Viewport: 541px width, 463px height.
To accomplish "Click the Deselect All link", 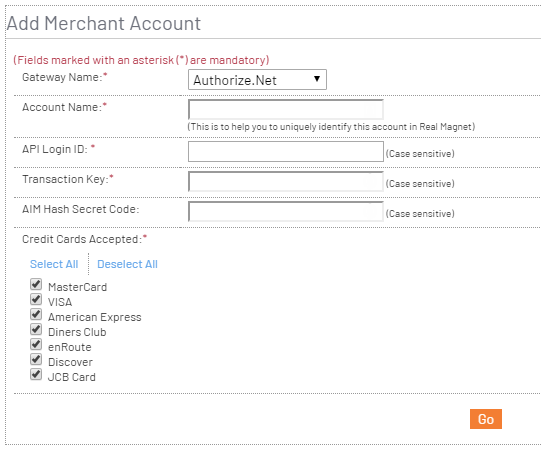I will pyautogui.click(x=127, y=264).
